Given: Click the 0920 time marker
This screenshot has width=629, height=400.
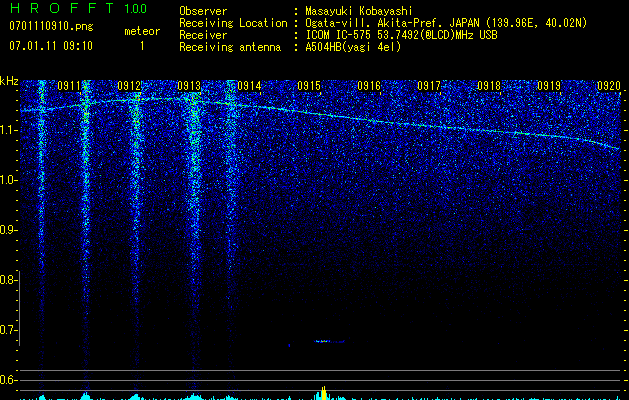Looking at the screenshot, I should (x=609, y=86).
